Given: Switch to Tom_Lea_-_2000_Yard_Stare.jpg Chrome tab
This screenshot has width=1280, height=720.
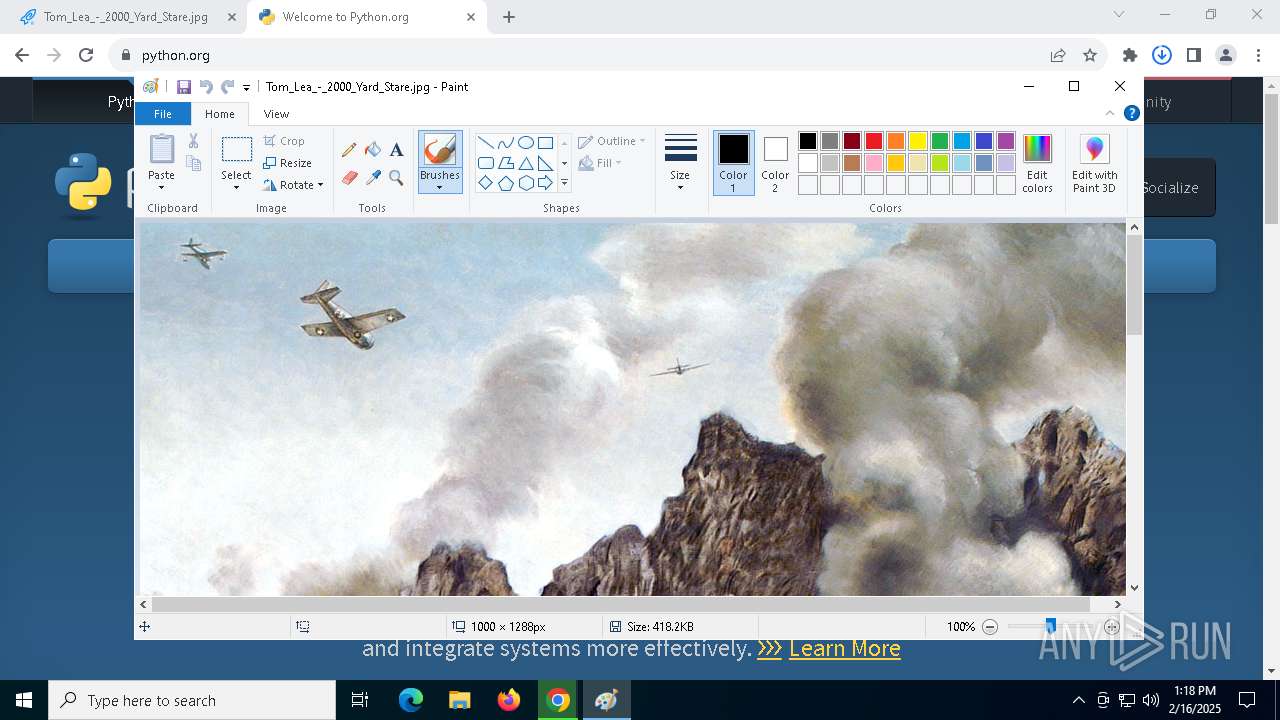Looking at the screenshot, I should coord(126,17).
